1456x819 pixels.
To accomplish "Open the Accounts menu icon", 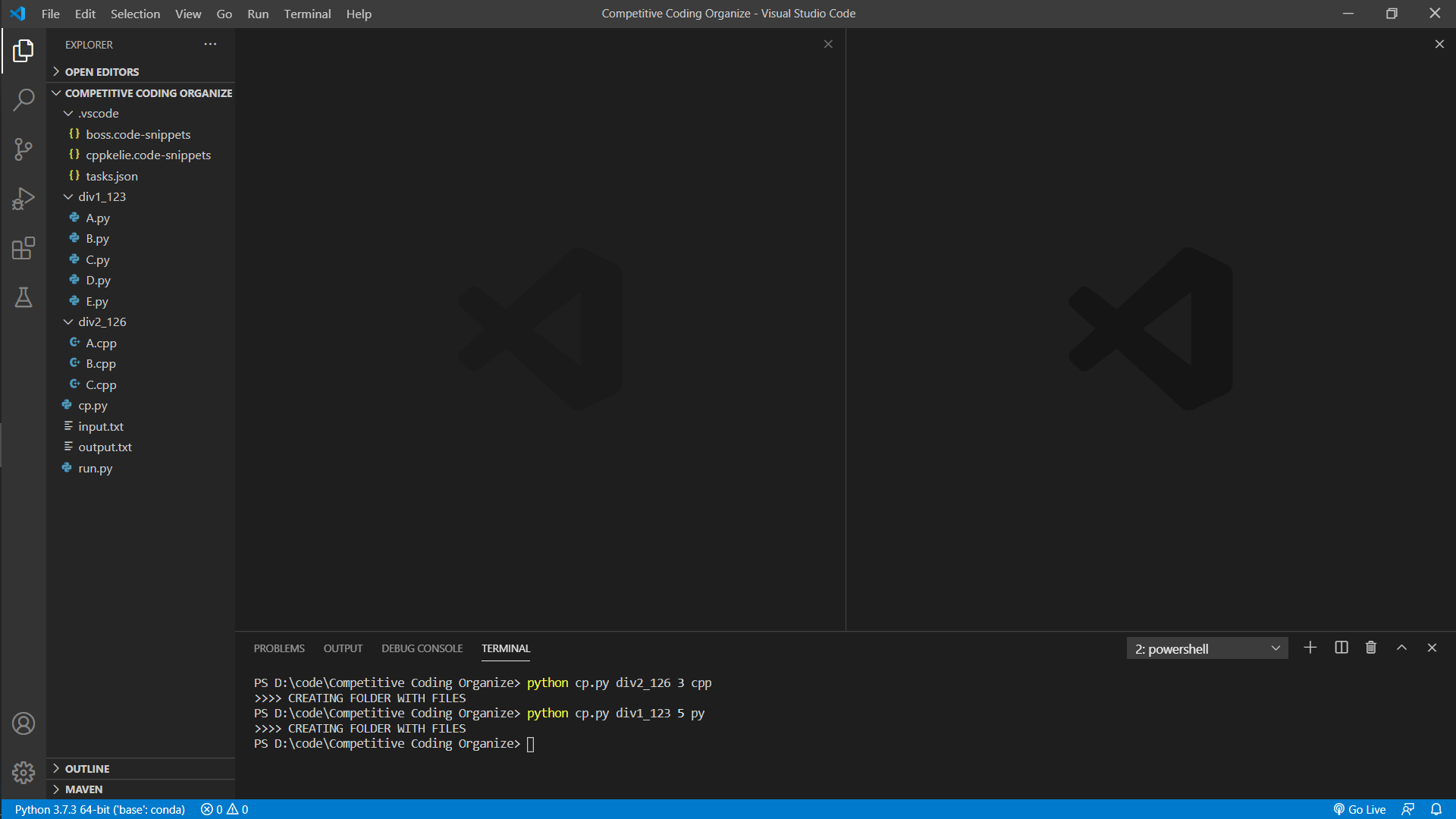I will [x=24, y=723].
